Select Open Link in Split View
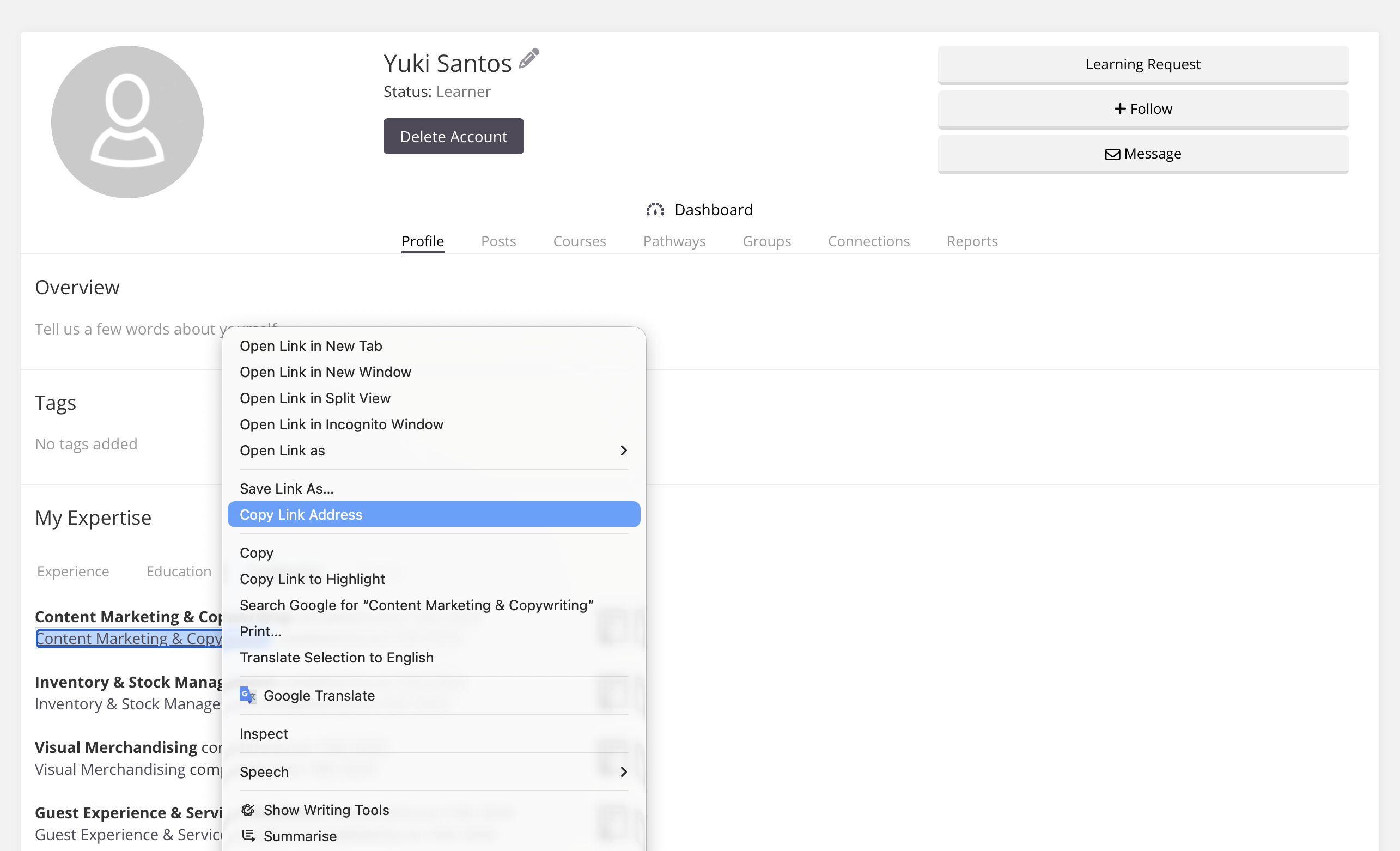The width and height of the screenshot is (1400, 851). pos(434,398)
